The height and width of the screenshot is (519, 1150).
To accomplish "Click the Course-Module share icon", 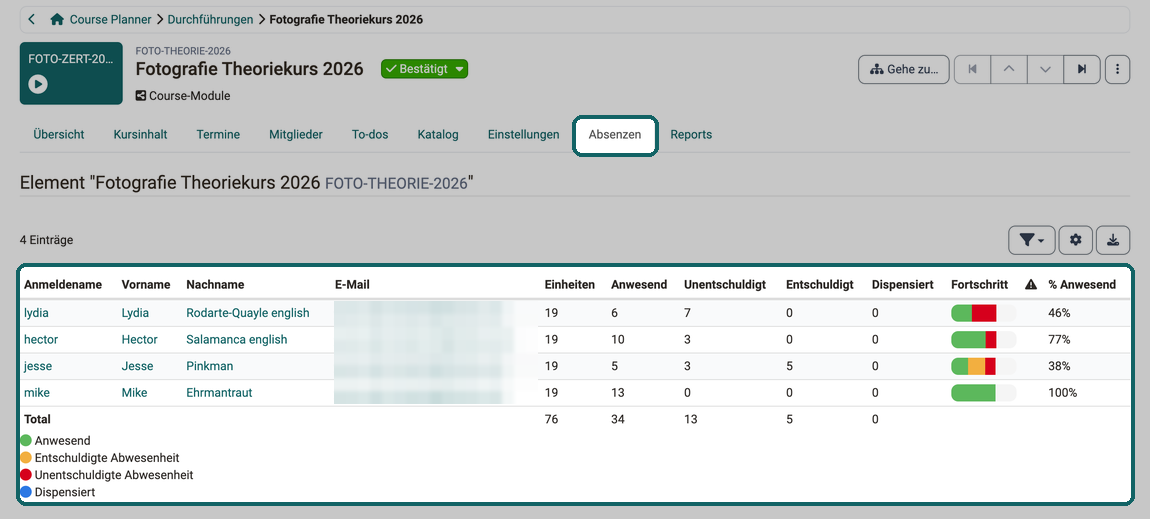I will pos(141,96).
